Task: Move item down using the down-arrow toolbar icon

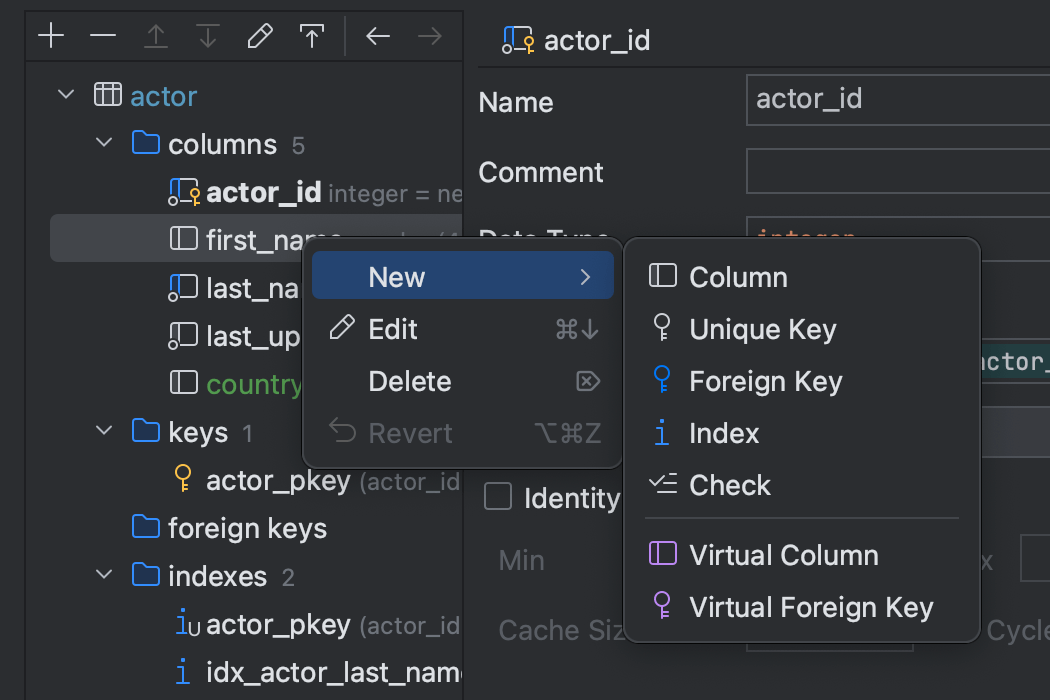Action: [x=207, y=35]
